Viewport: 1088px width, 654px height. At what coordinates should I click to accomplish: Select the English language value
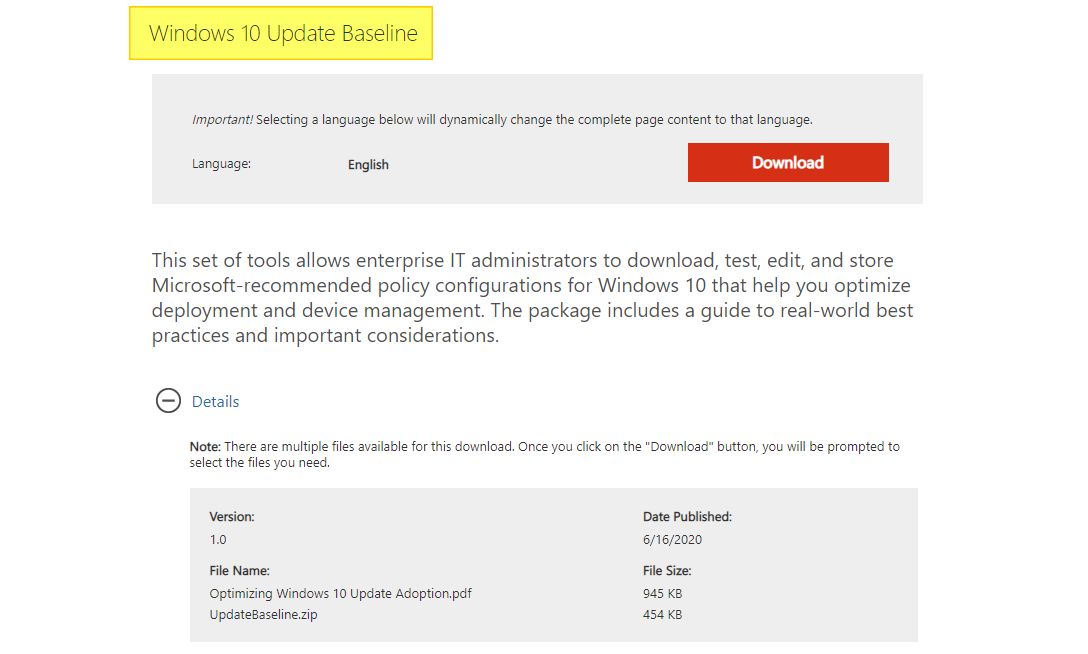(368, 164)
